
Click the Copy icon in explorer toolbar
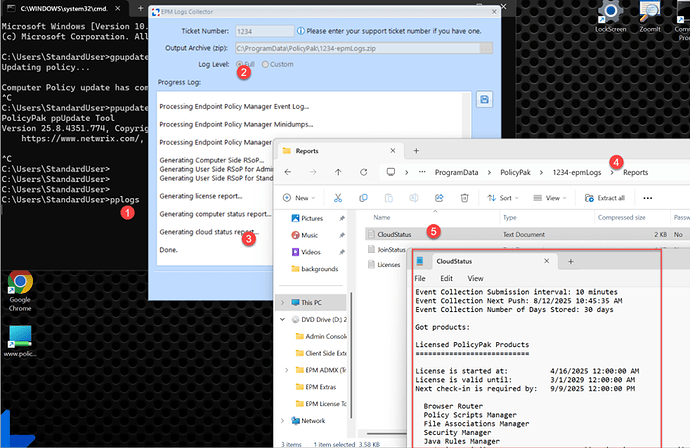pos(363,198)
